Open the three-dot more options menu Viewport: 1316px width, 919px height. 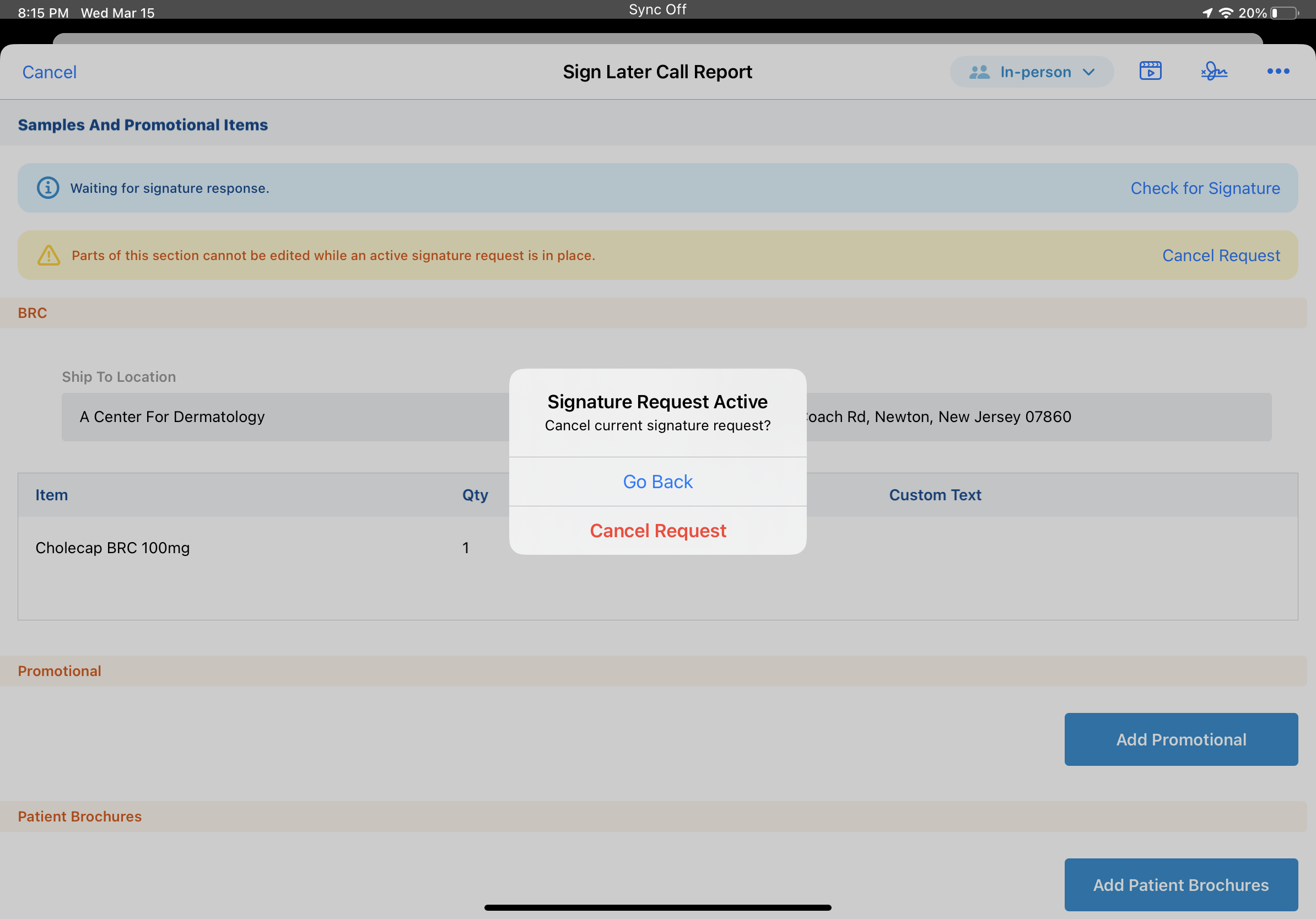[1277, 71]
